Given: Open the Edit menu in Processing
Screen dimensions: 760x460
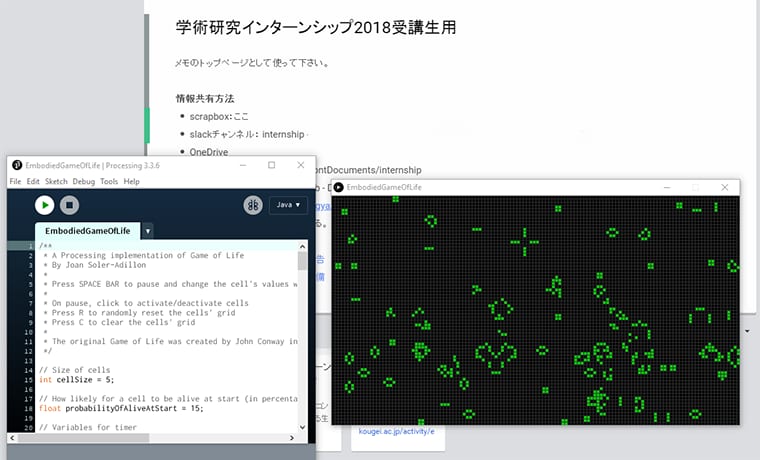Looking at the screenshot, I should (x=33, y=182).
